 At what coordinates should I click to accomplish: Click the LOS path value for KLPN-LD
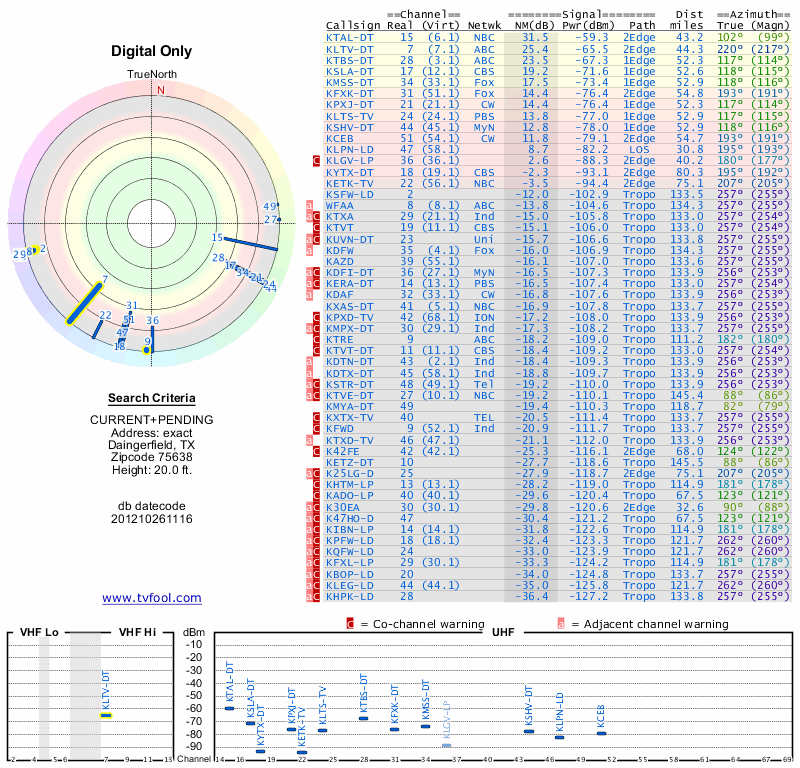639,150
